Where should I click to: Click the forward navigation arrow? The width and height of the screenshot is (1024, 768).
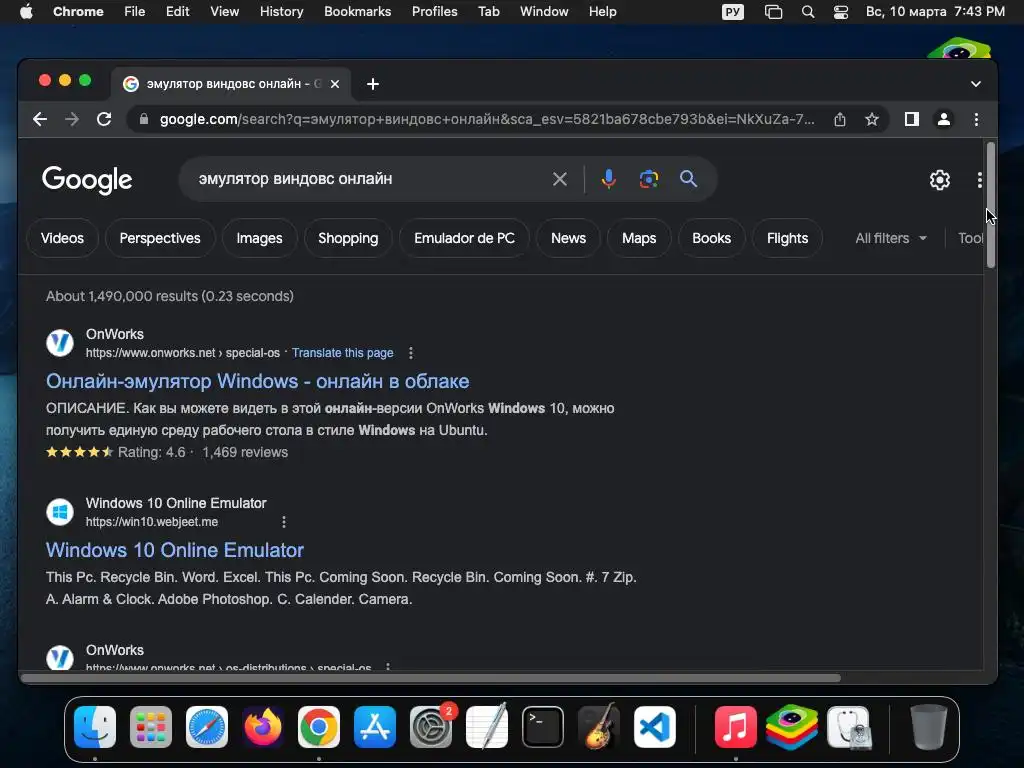[x=72, y=120]
